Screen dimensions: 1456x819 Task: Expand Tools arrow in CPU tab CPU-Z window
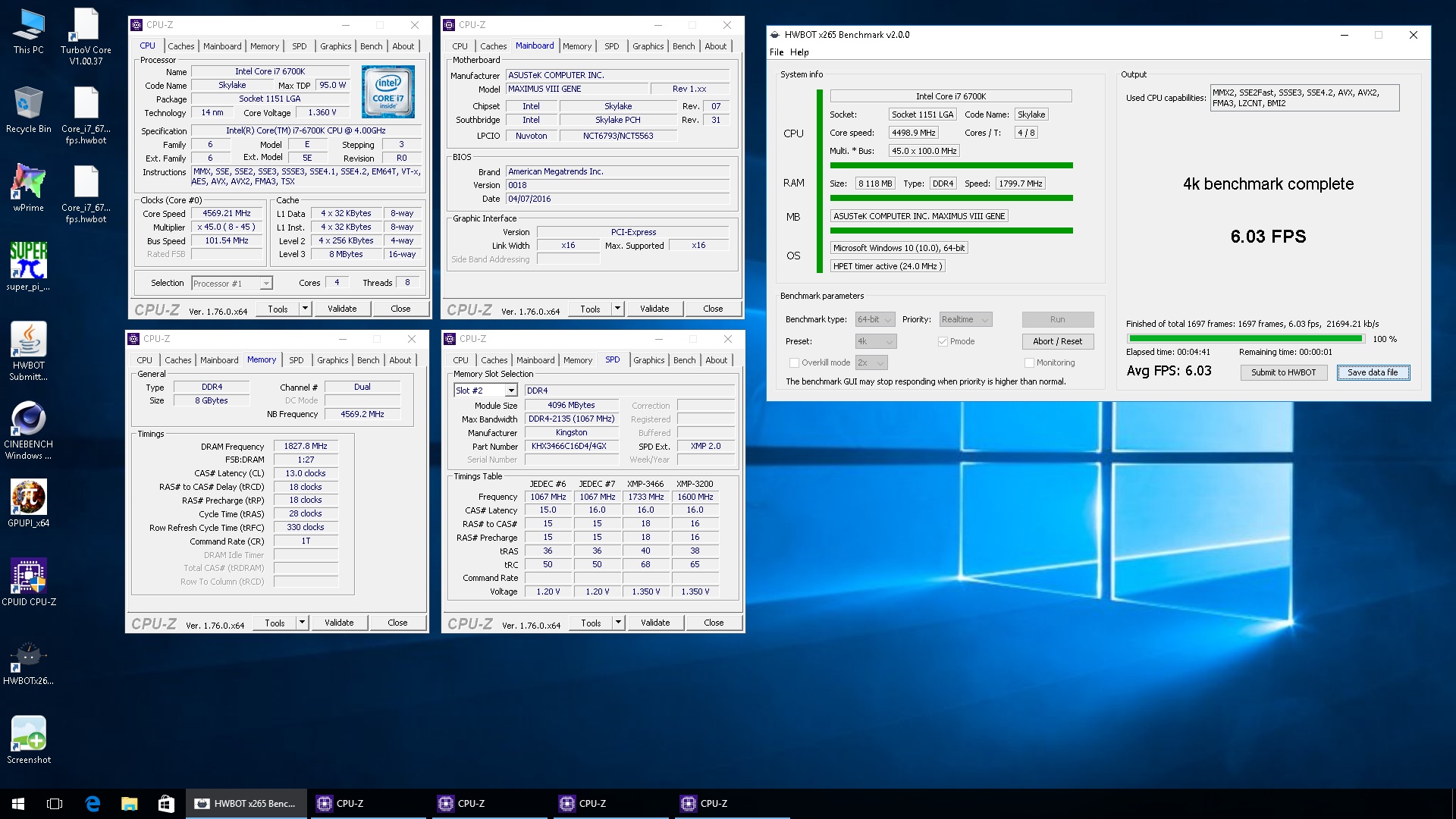[x=305, y=309]
